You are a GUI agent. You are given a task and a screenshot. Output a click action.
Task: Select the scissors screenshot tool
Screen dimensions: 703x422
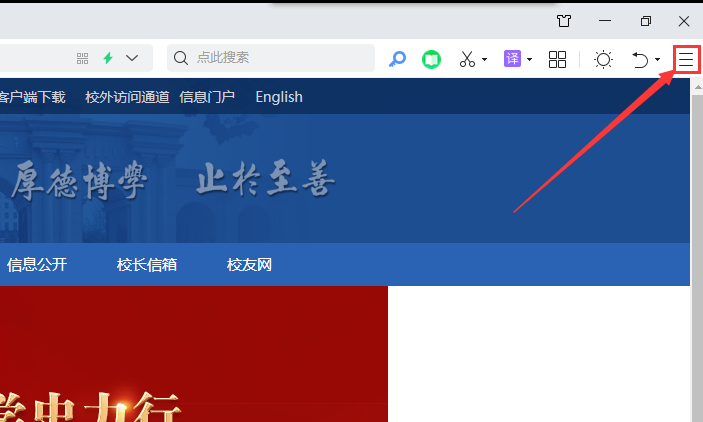(x=467, y=59)
